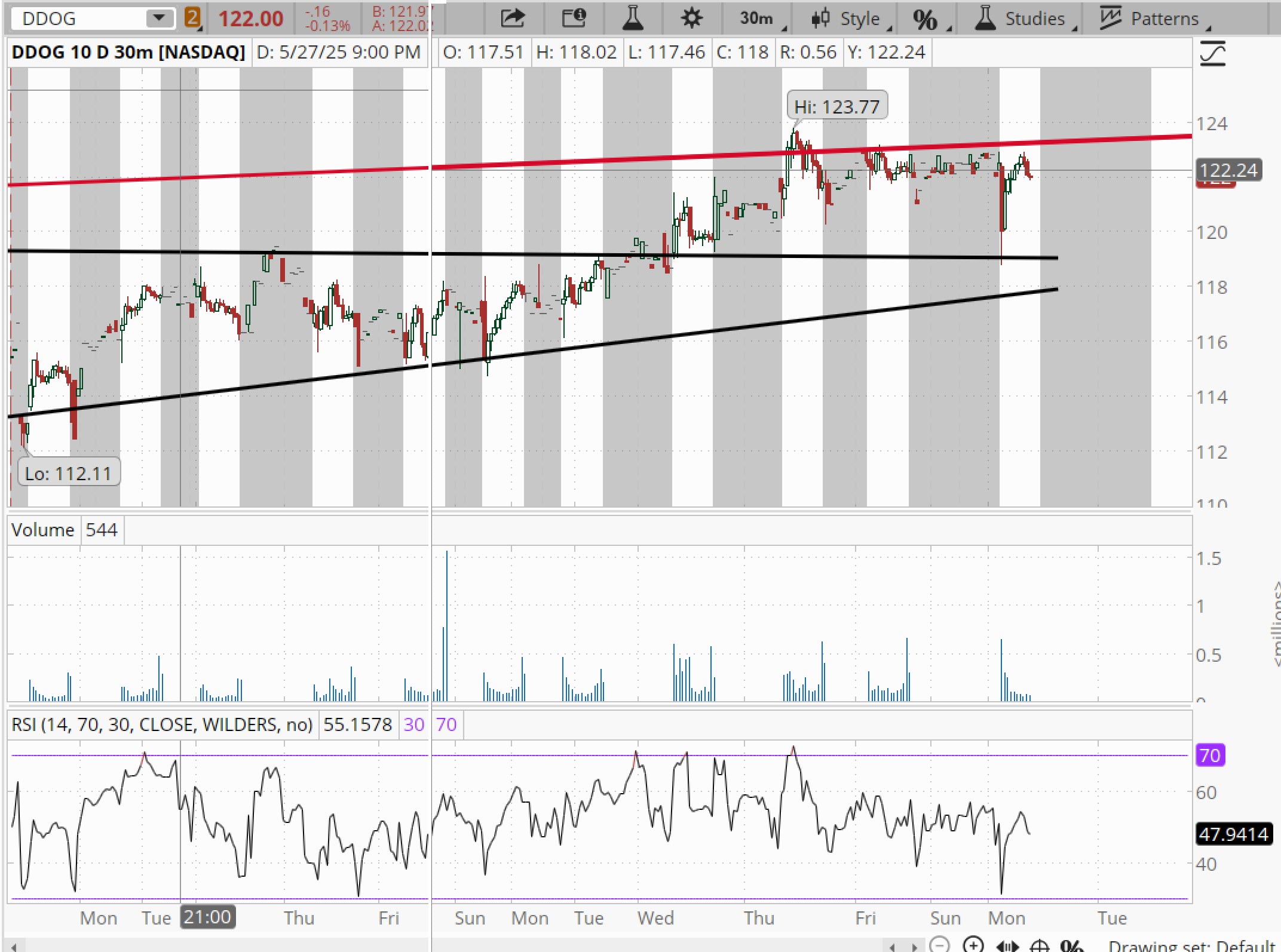Image resolution: width=1281 pixels, height=952 pixels.
Task: Click the expand/compress horizontal arrows icon
Action: tap(1007, 946)
